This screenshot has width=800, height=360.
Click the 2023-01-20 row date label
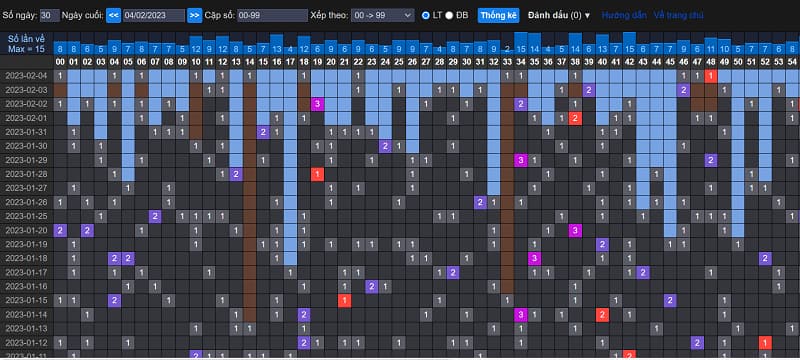pyautogui.click(x=26, y=230)
